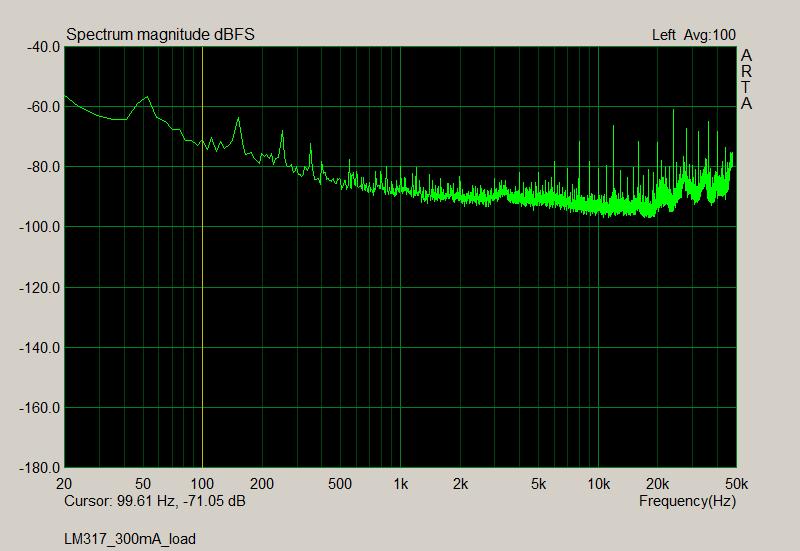Image resolution: width=800 pixels, height=551 pixels.
Task: Click the 200 frequency axis label
Action: [x=262, y=483]
